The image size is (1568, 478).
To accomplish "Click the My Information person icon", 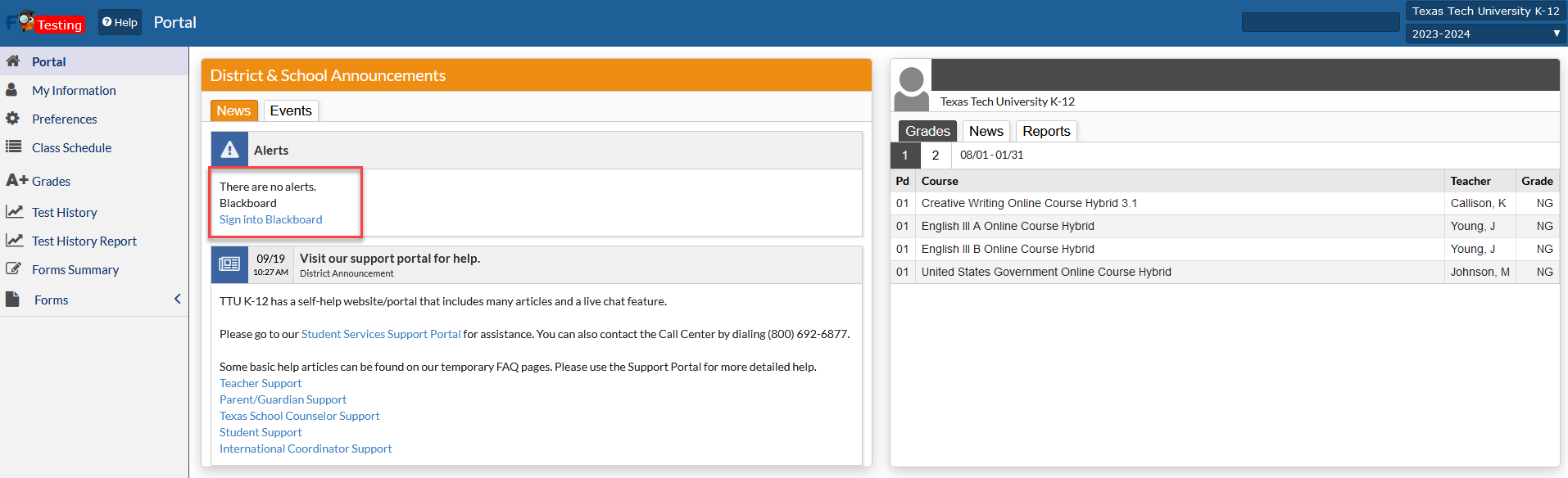I will (12, 90).
